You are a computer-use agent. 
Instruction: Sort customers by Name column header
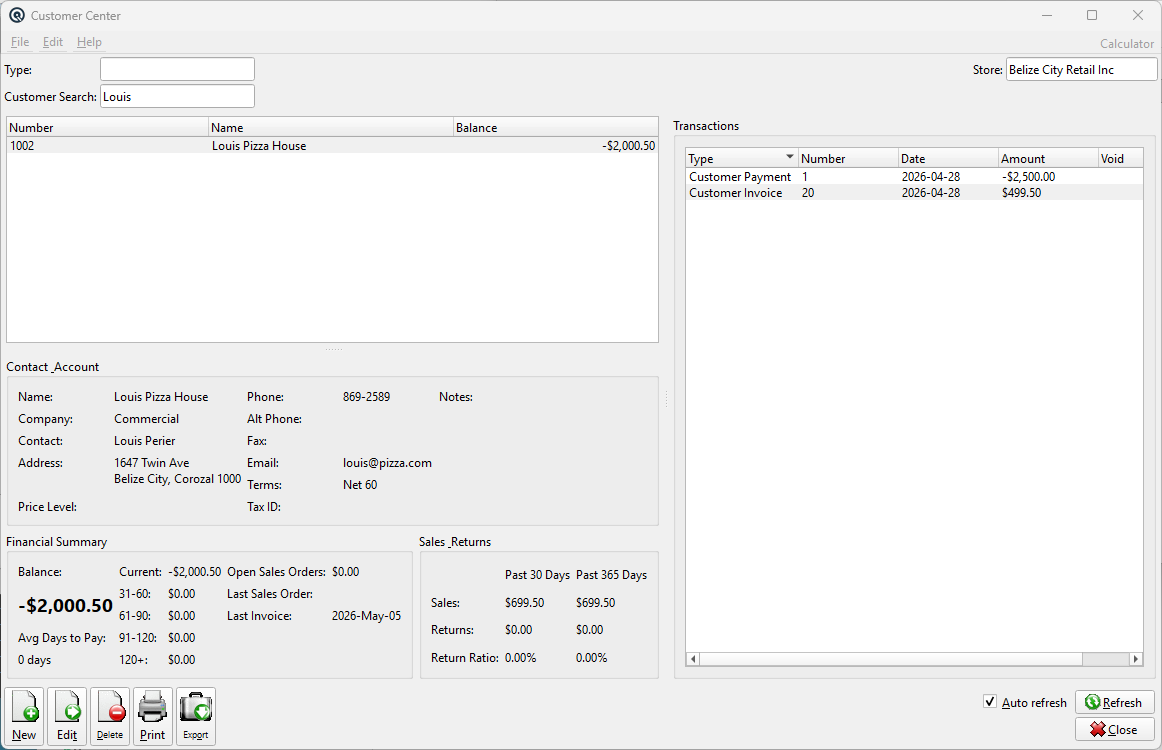[331, 127]
